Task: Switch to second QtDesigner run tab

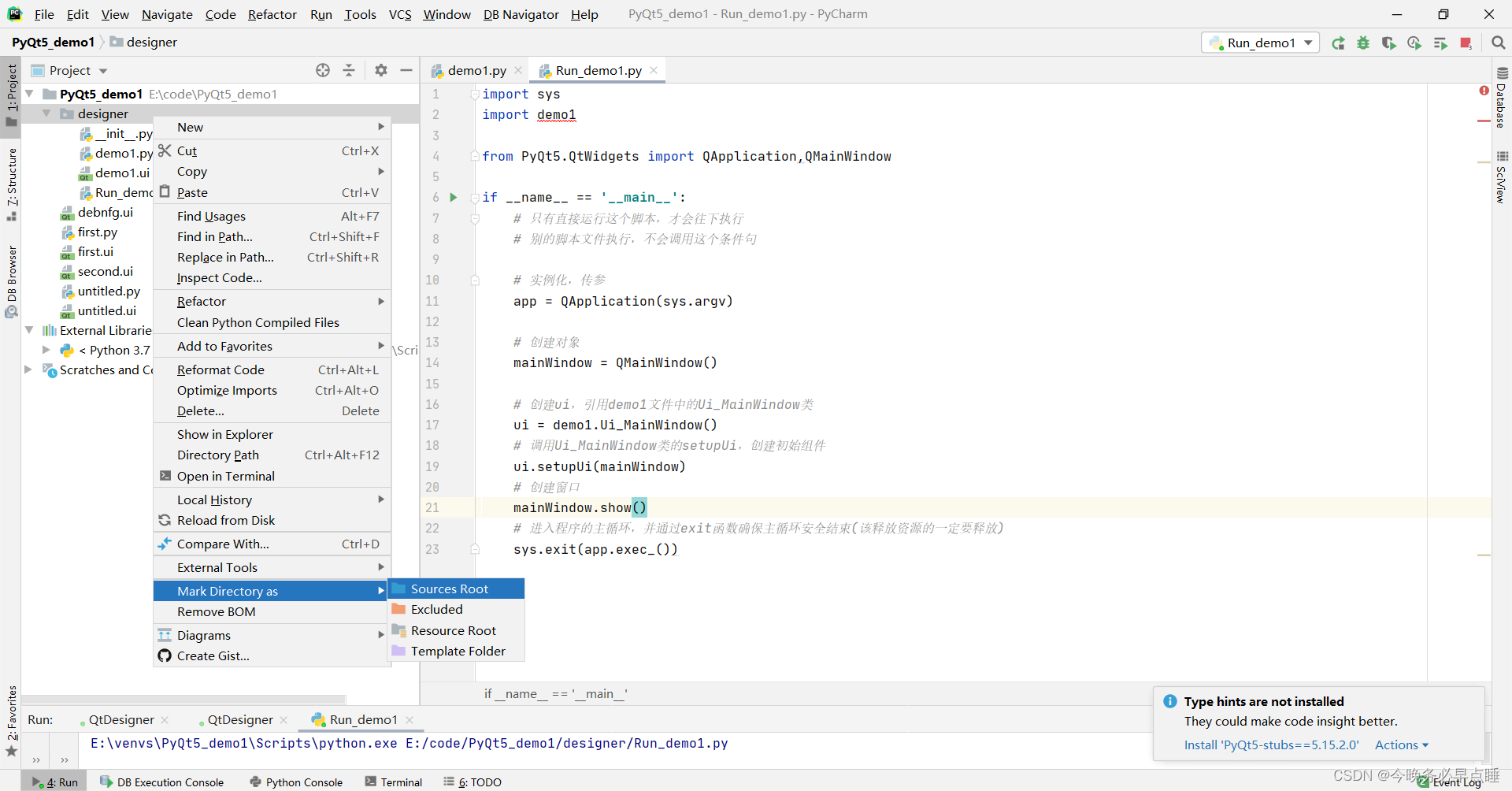Action: coord(240,719)
